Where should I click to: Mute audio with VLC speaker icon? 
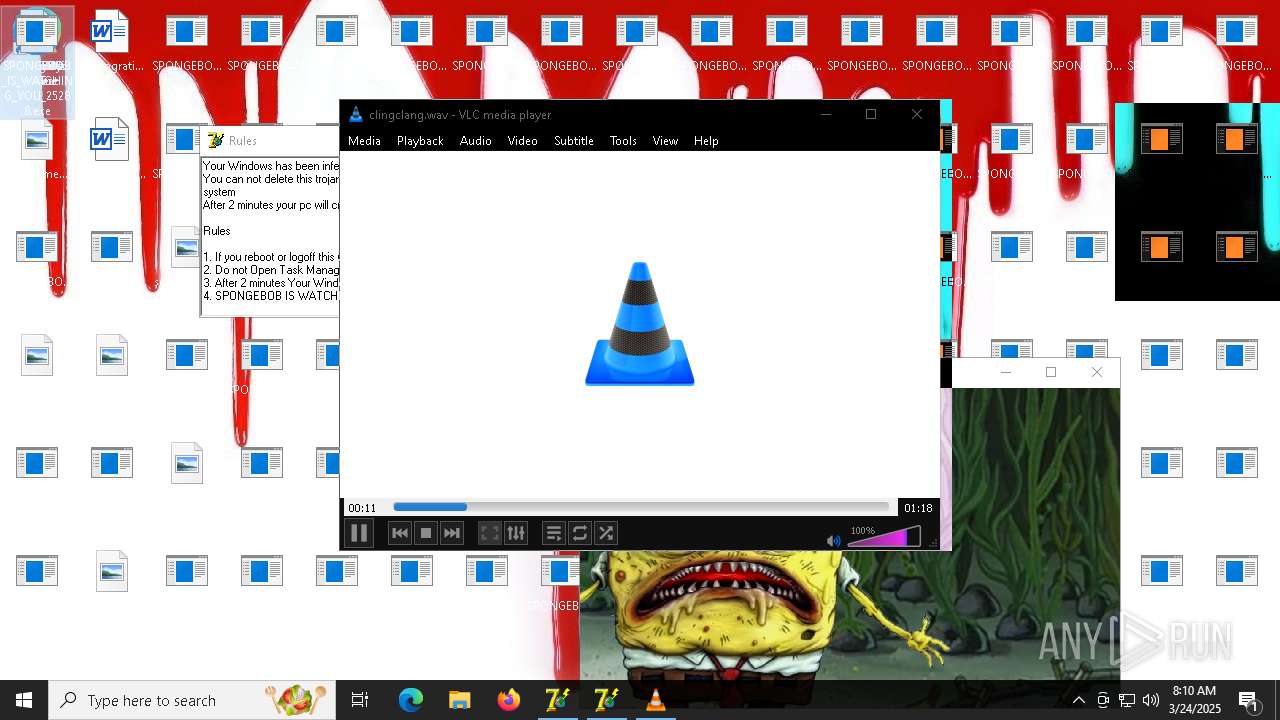coord(834,540)
